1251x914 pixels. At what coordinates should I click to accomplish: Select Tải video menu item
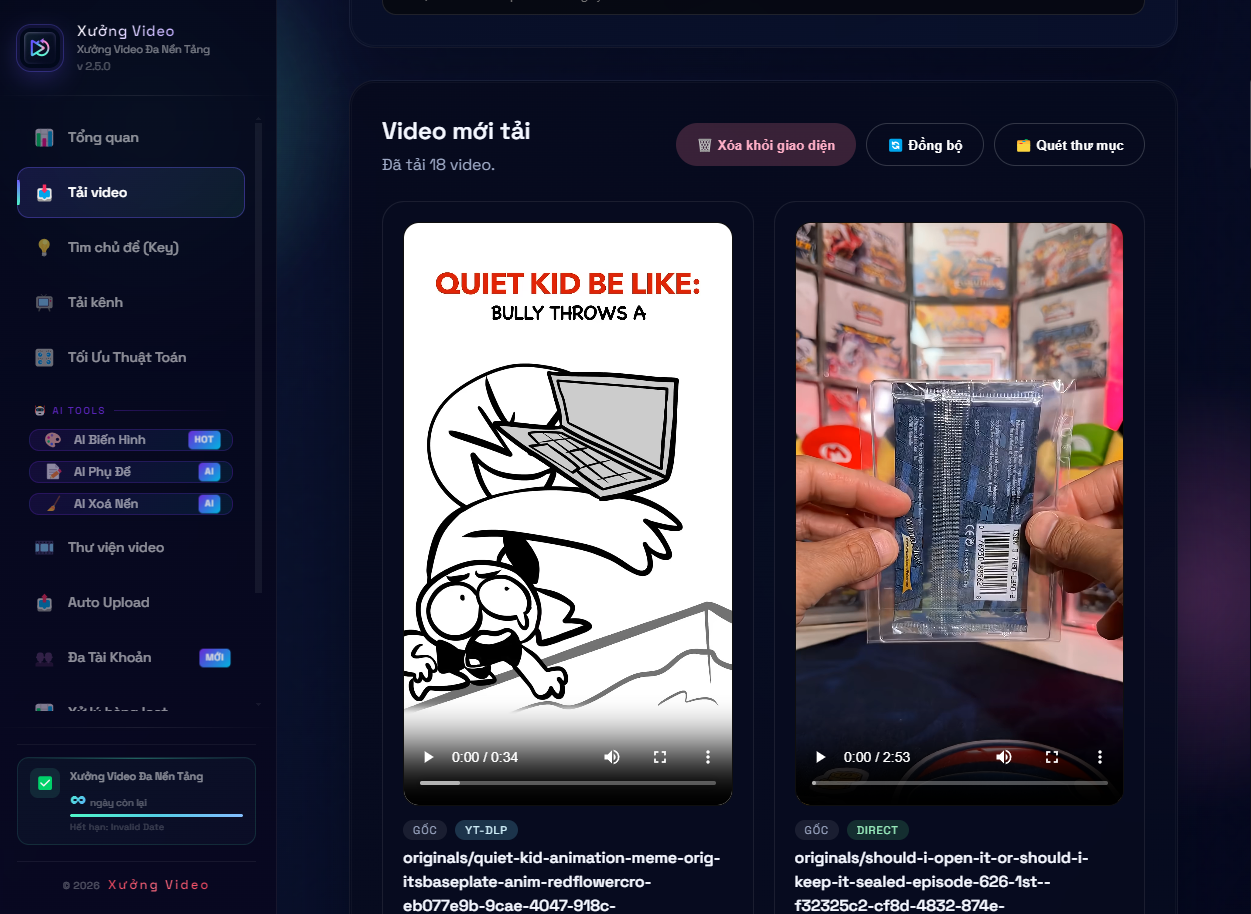131,193
